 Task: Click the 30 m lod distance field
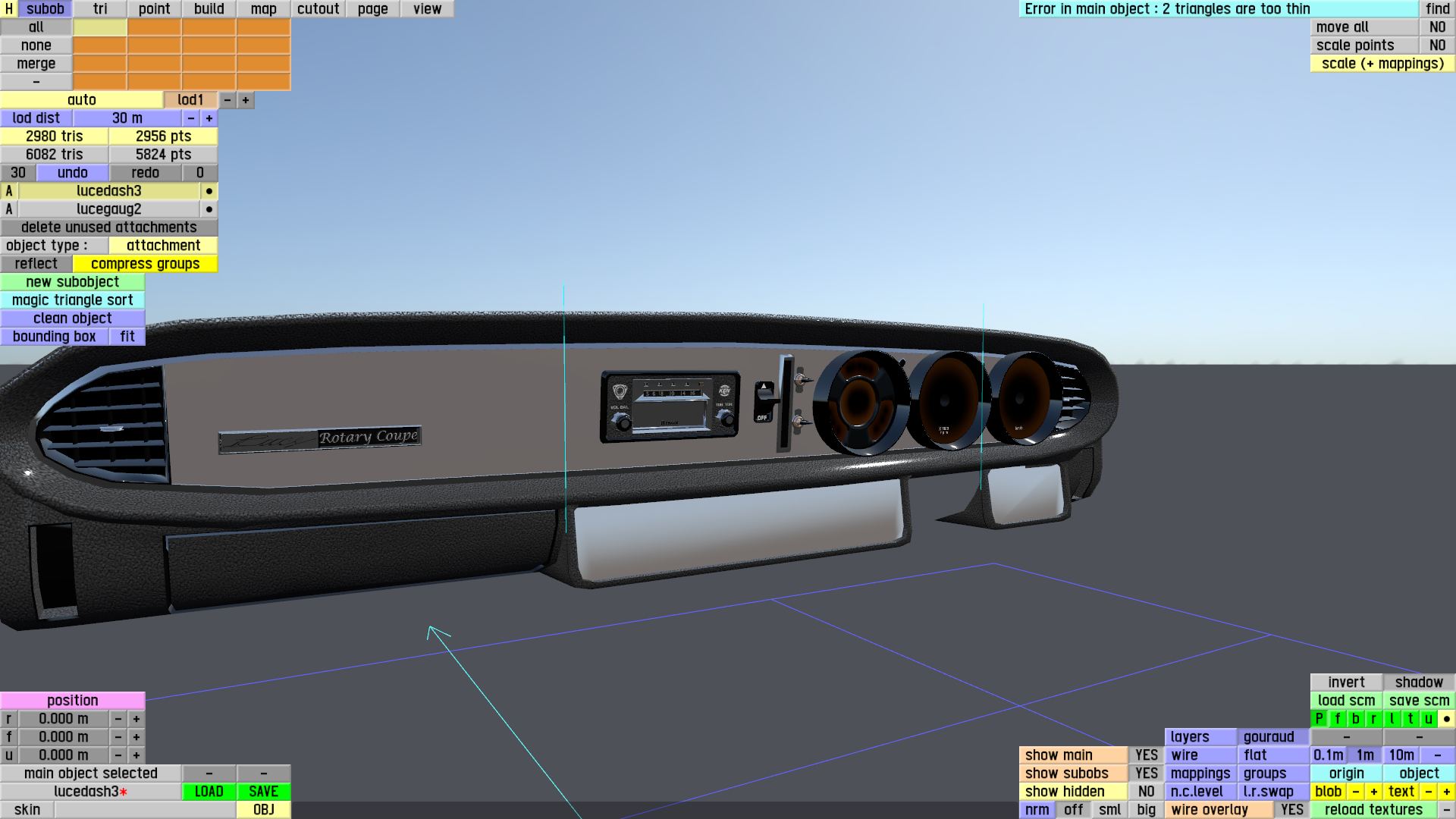click(x=127, y=118)
